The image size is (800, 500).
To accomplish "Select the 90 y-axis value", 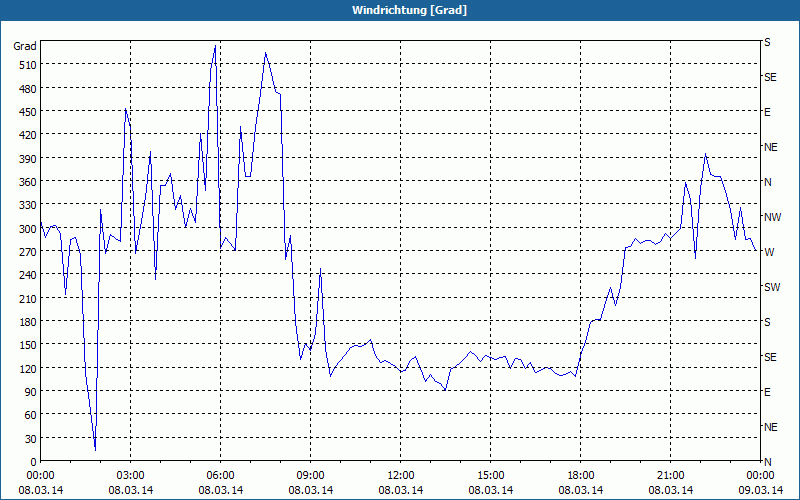I will click(31, 392).
